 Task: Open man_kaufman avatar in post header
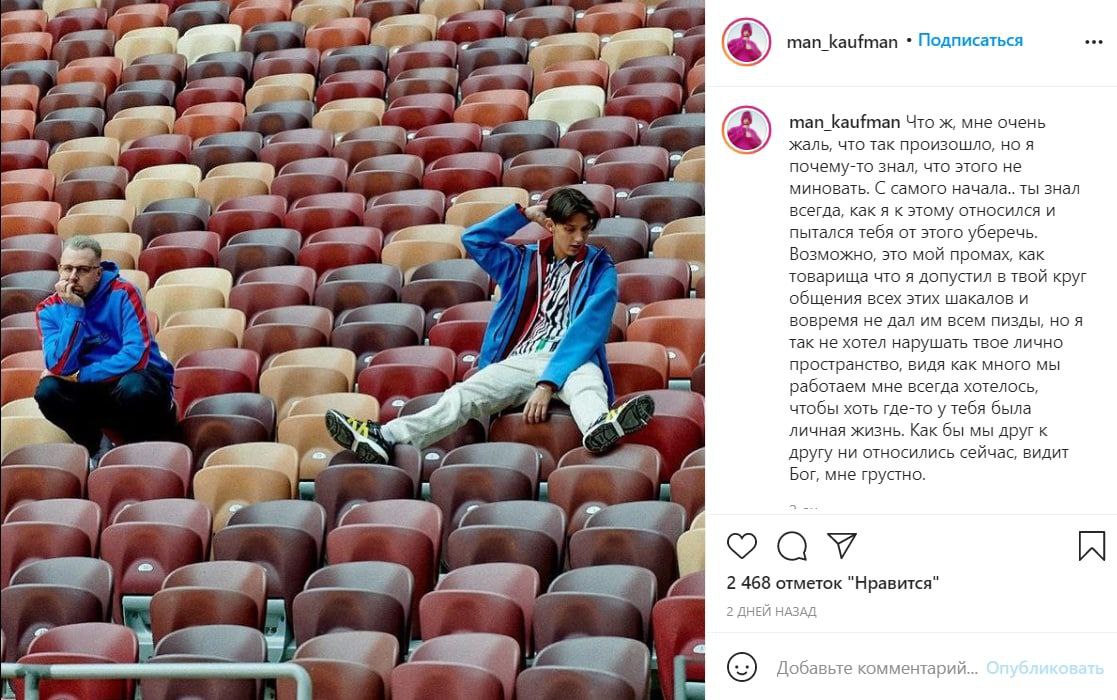747,42
